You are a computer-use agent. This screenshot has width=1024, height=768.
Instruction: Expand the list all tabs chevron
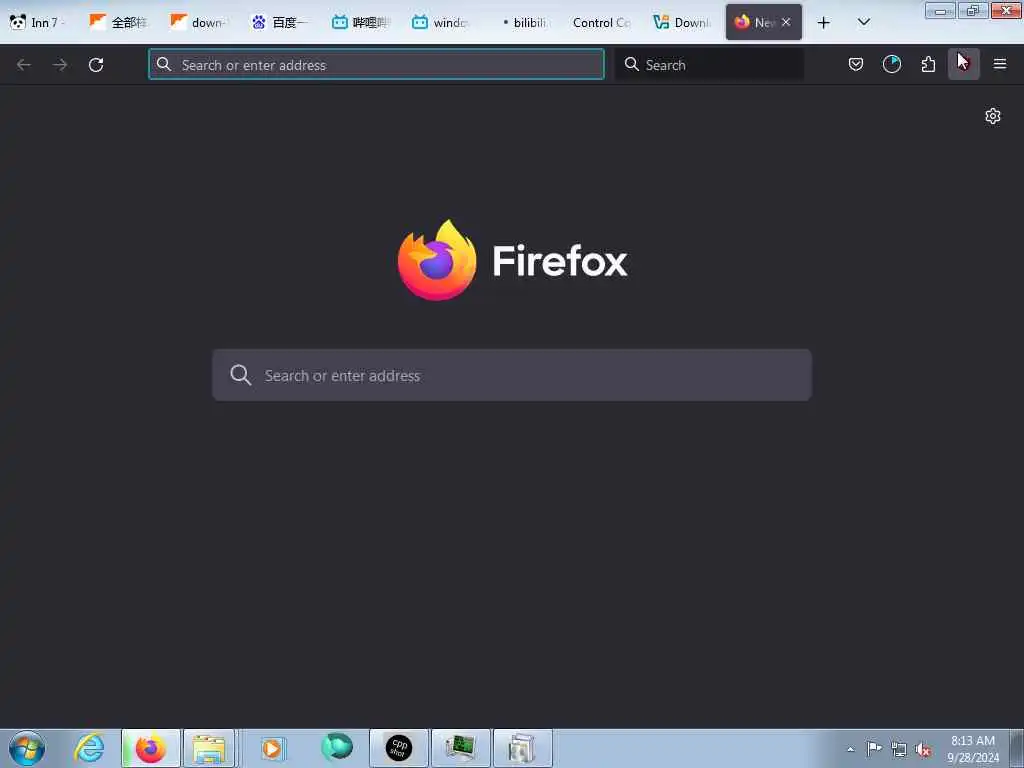(x=863, y=22)
